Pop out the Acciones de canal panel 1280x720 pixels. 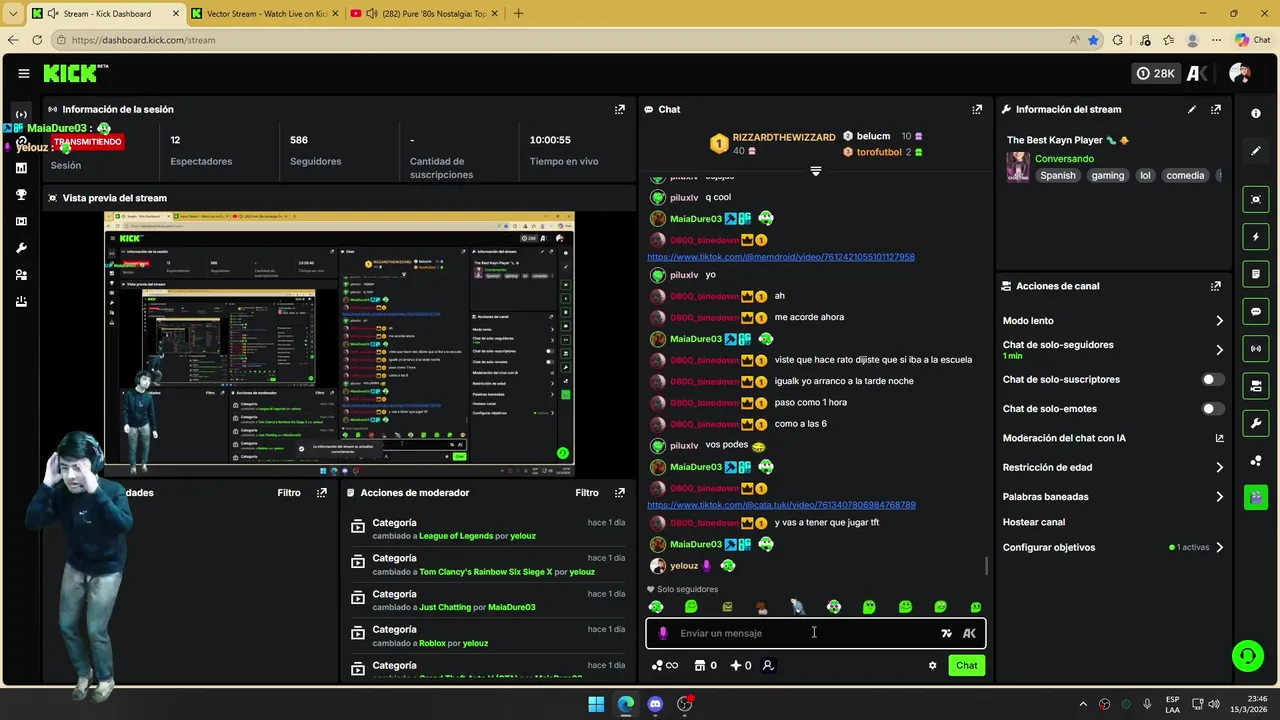pos(1216,286)
